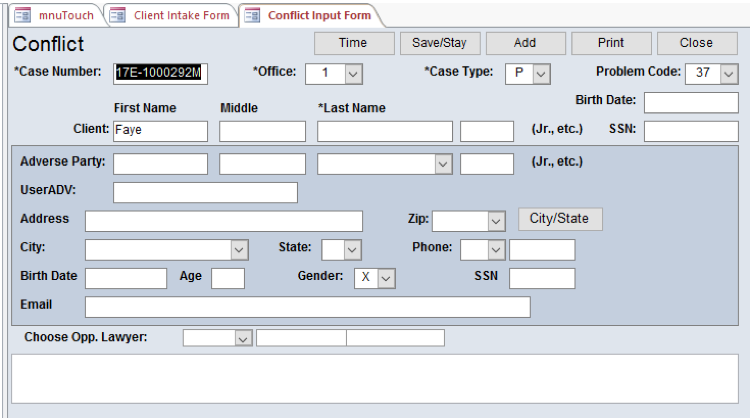This screenshot has width=750, height=418.
Task: Expand the Problem Code dropdown
Action: coord(728,74)
